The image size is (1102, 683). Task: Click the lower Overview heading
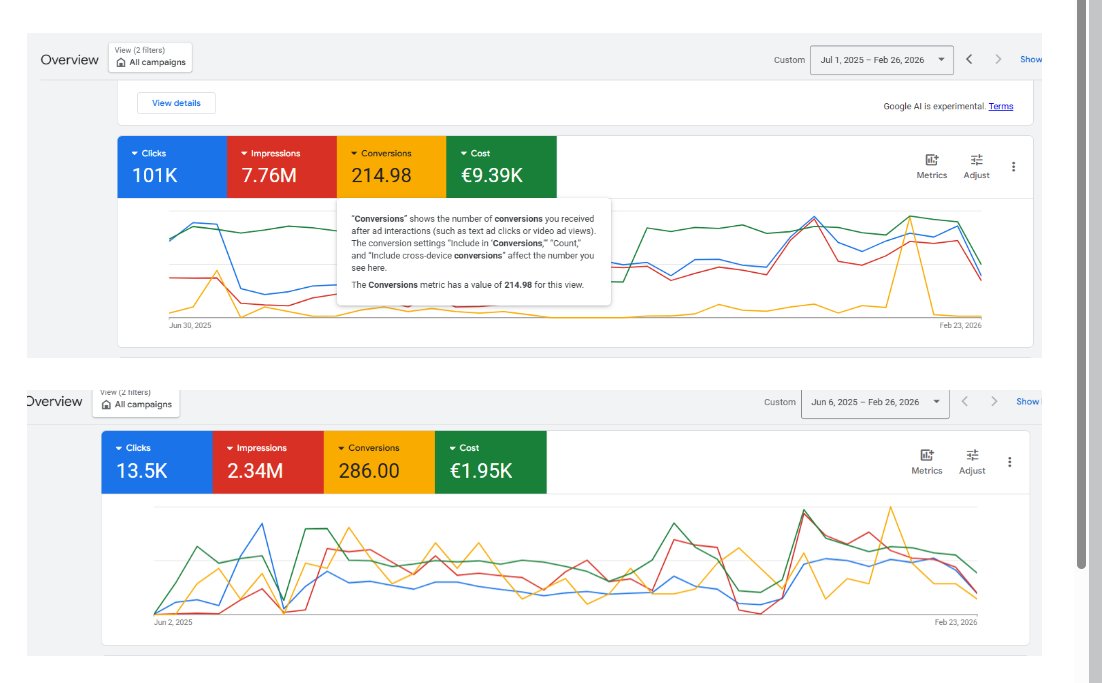54,401
